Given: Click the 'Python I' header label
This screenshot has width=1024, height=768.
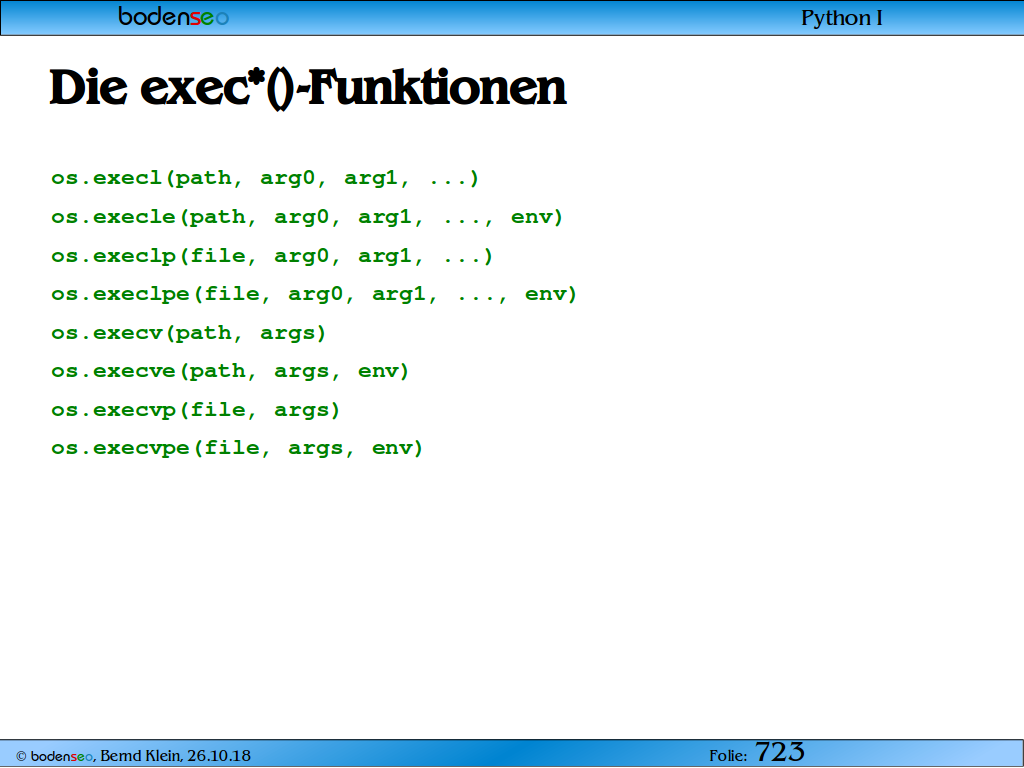Looking at the screenshot, I should (842, 18).
